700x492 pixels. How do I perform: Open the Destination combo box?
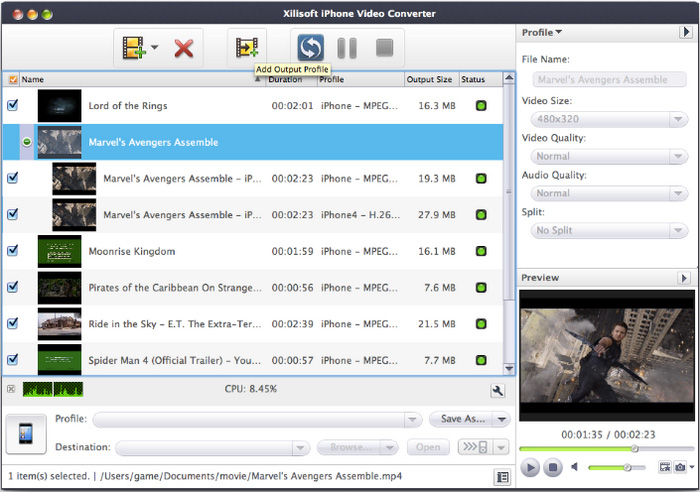pyautogui.click(x=212, y=448)
